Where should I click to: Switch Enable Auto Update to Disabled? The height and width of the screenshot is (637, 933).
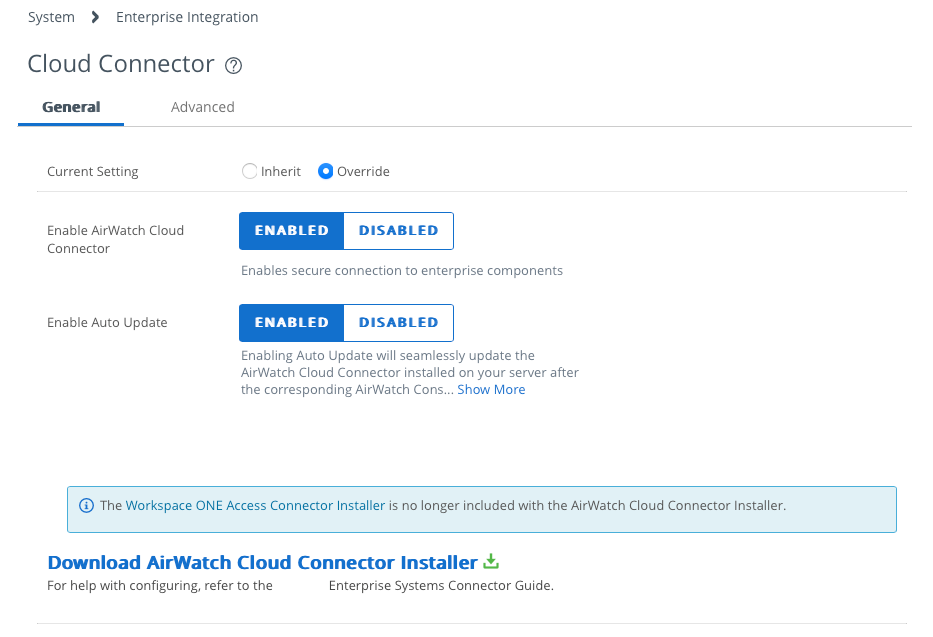[x=398, y=322]
